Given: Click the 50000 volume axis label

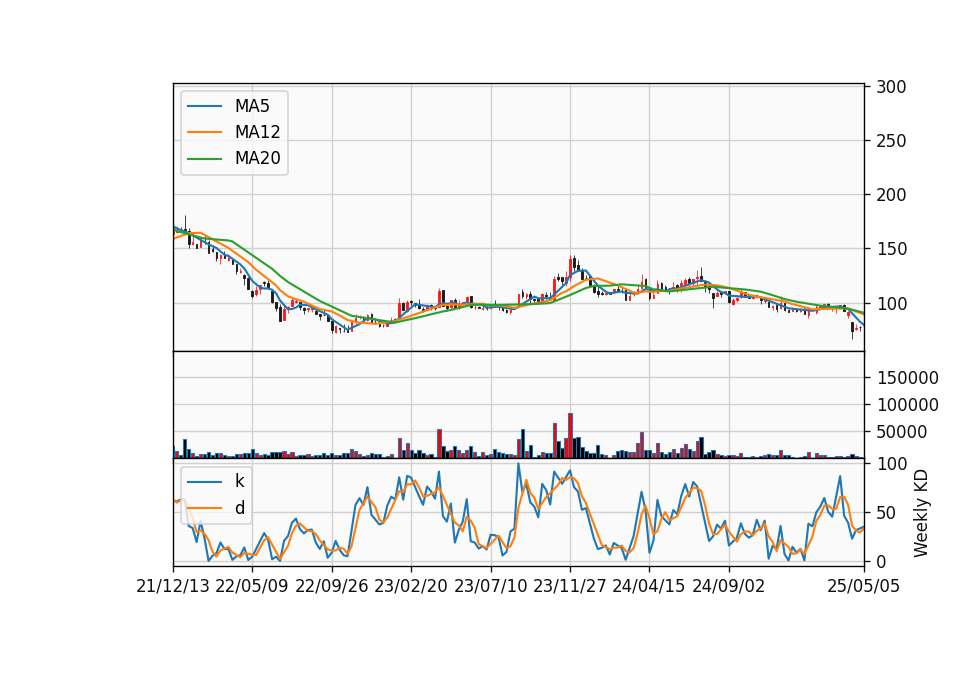Looking at the screenshot, I should click(901, 432).
